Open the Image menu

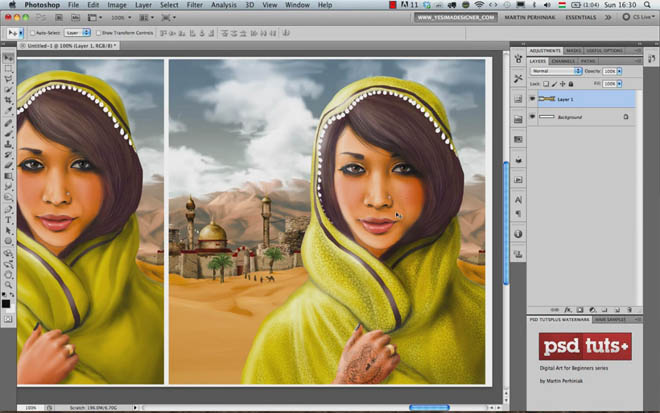pos(117,5)
